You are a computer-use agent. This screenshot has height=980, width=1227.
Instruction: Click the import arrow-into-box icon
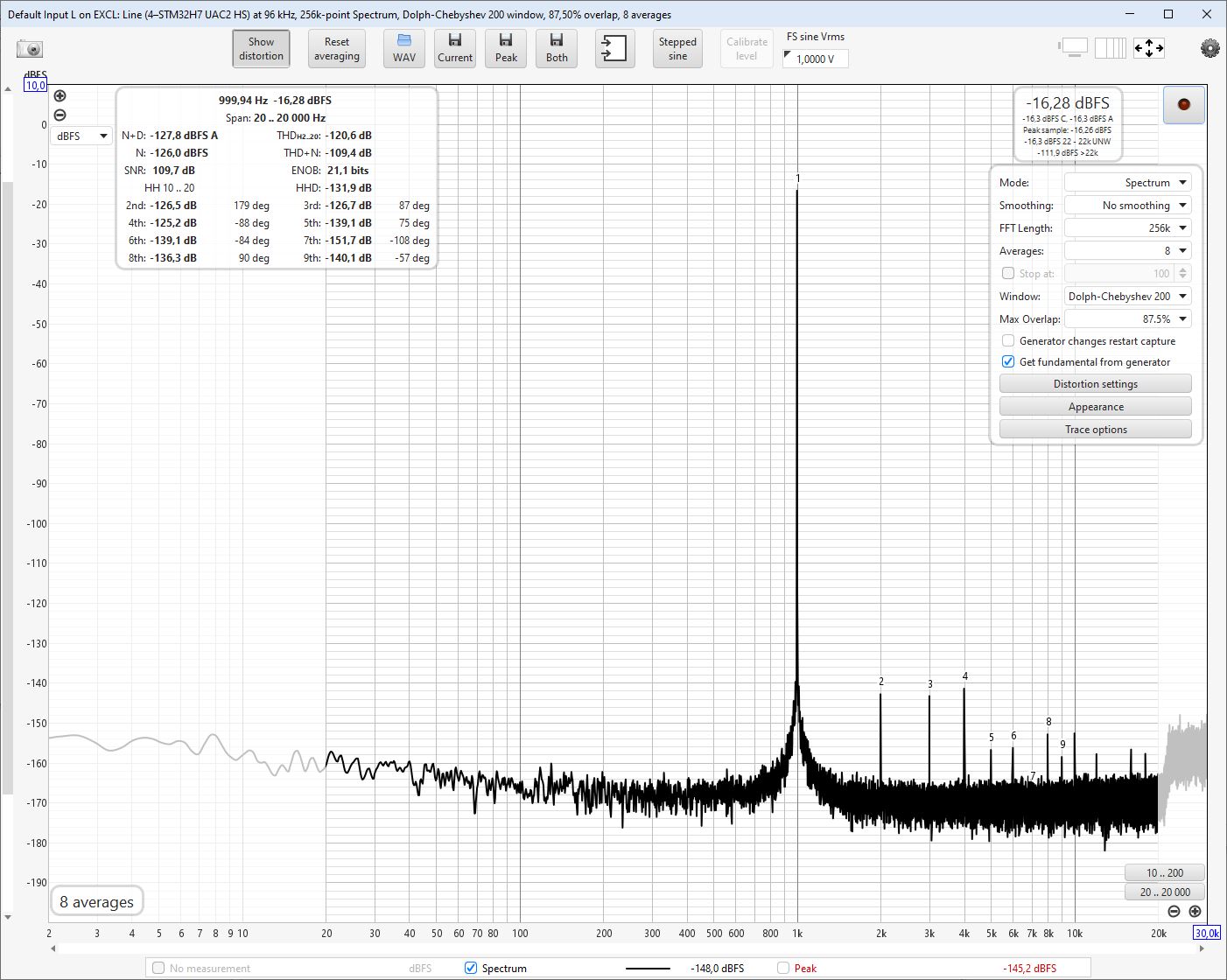[x=615, y=48]
